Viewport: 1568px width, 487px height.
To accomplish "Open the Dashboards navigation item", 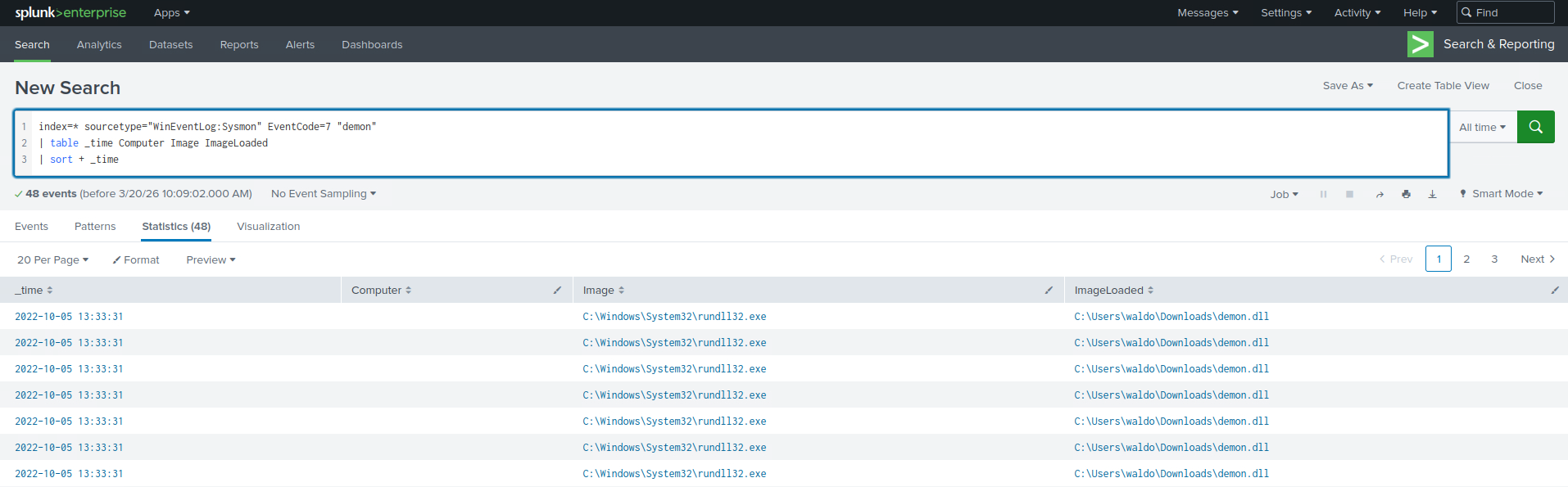I will (x=372, y=45).
